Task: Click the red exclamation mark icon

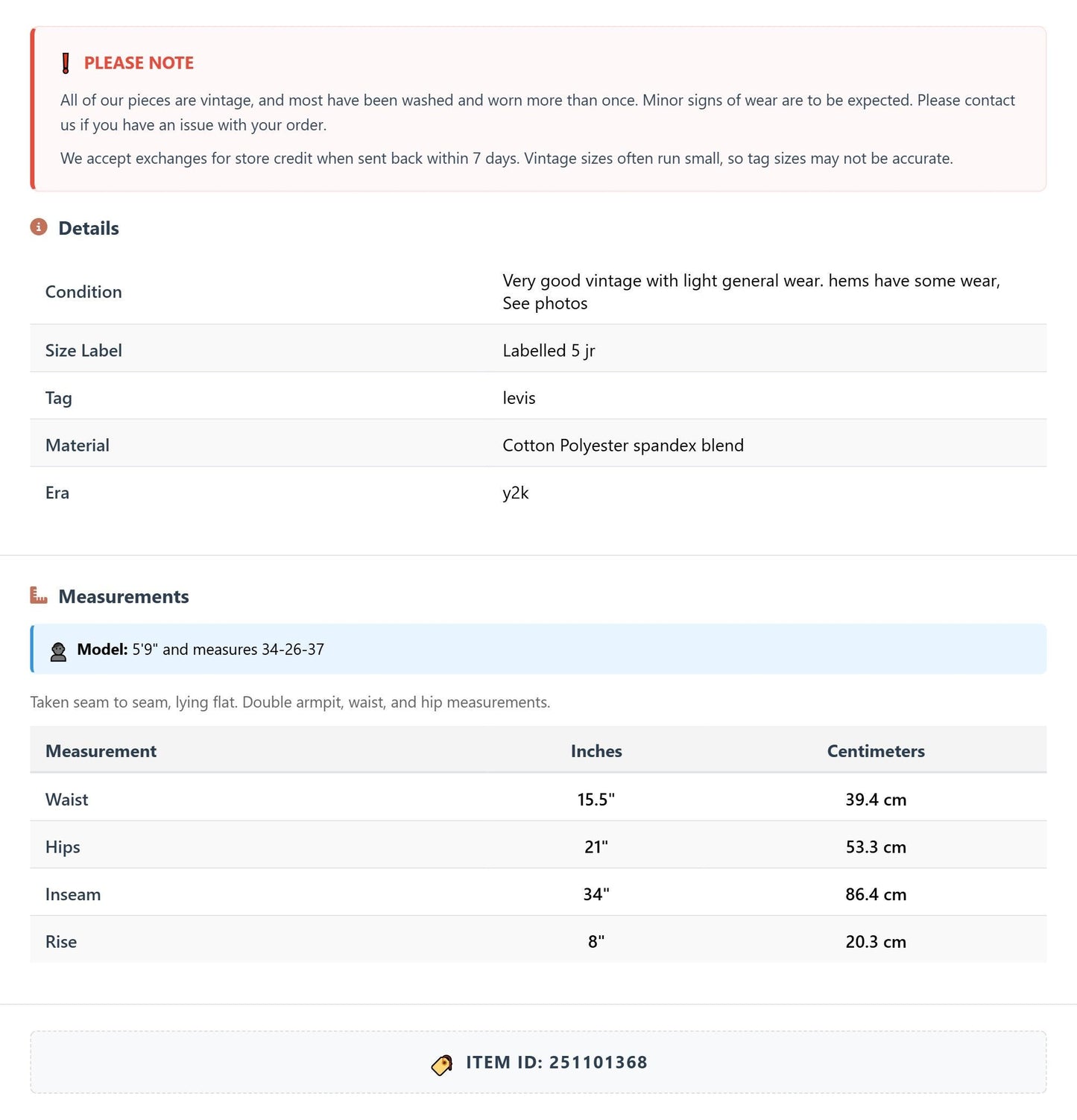Action: pyautogui.click(x=66, y=63)
